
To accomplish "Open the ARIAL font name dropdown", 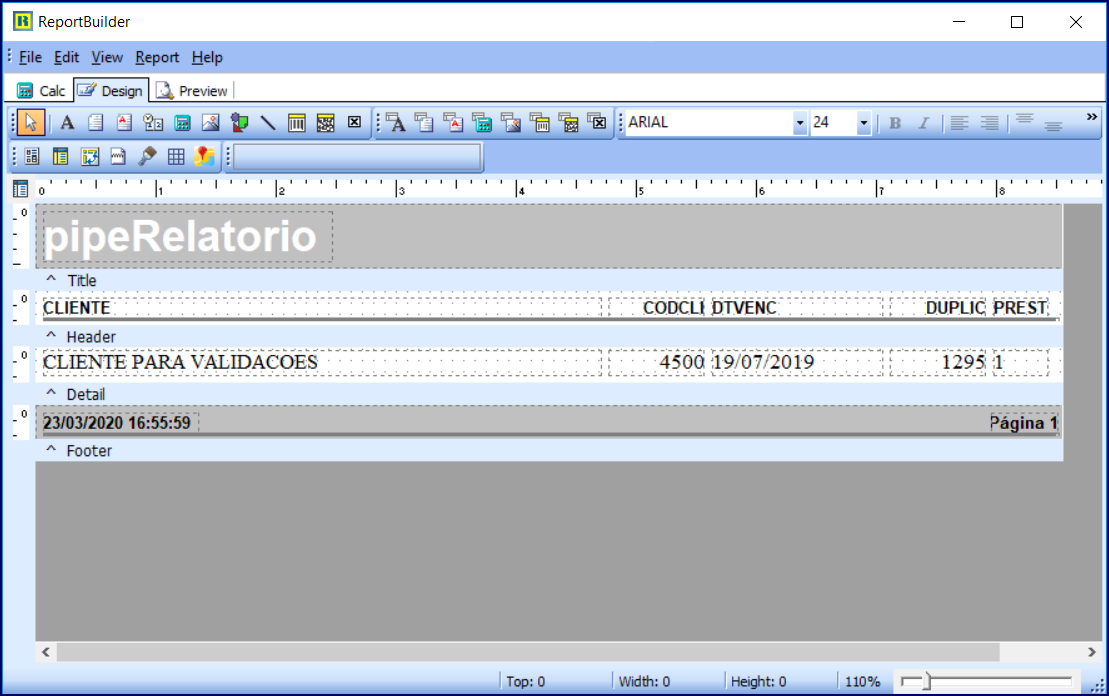I will click(x=800, y=123).
